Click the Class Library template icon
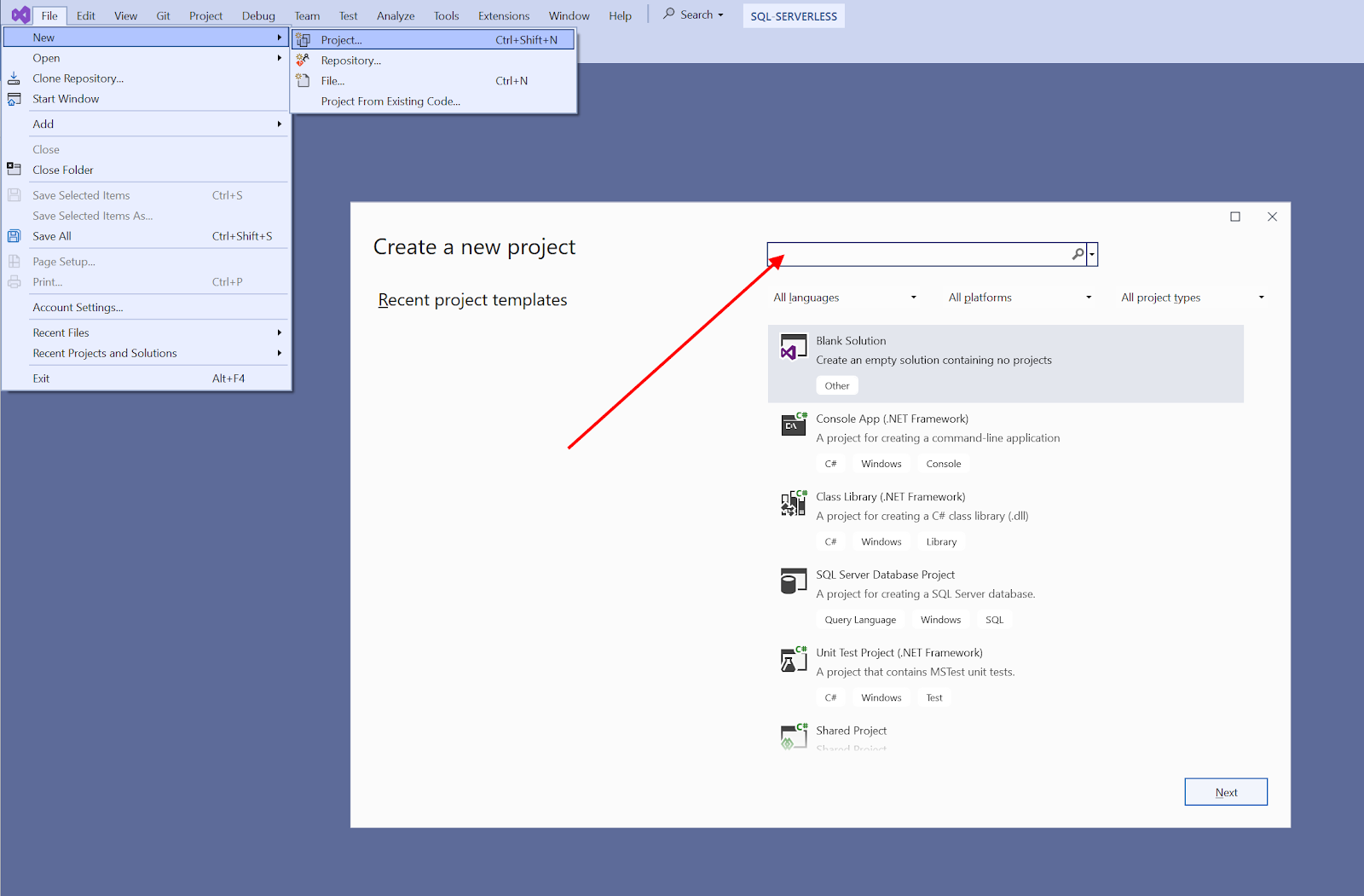The image size is (1364, 896). (794, 502)
